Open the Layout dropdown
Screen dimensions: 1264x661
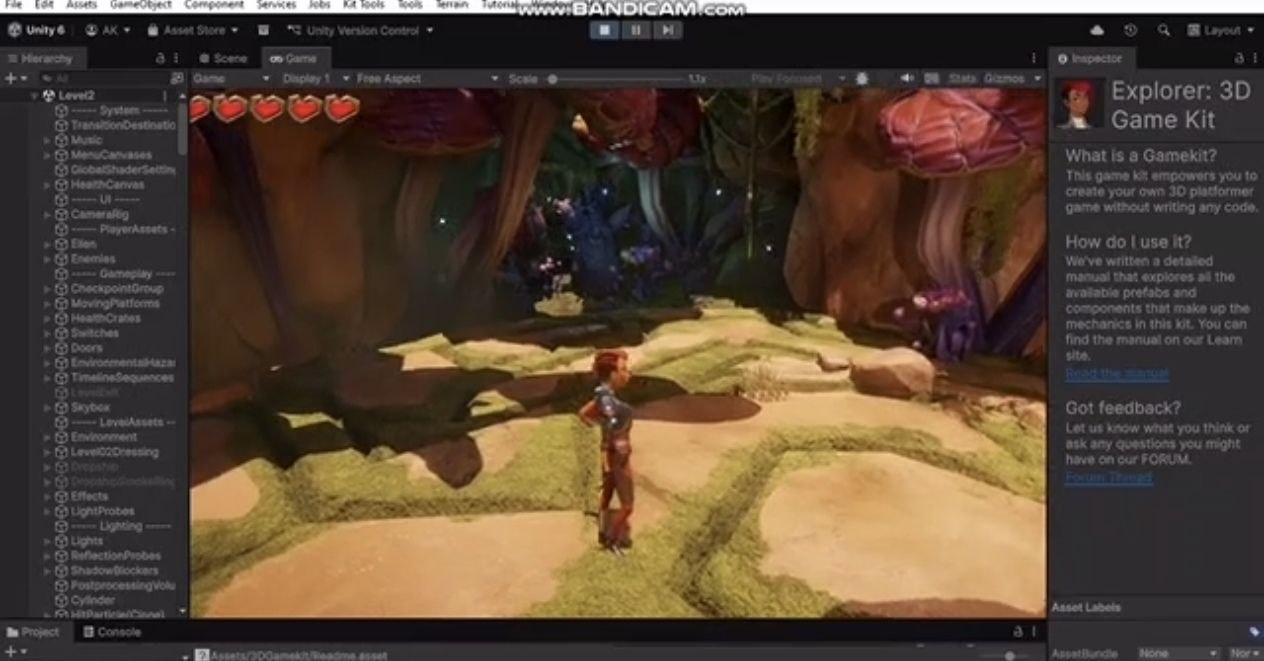[x=1222, y=30]
